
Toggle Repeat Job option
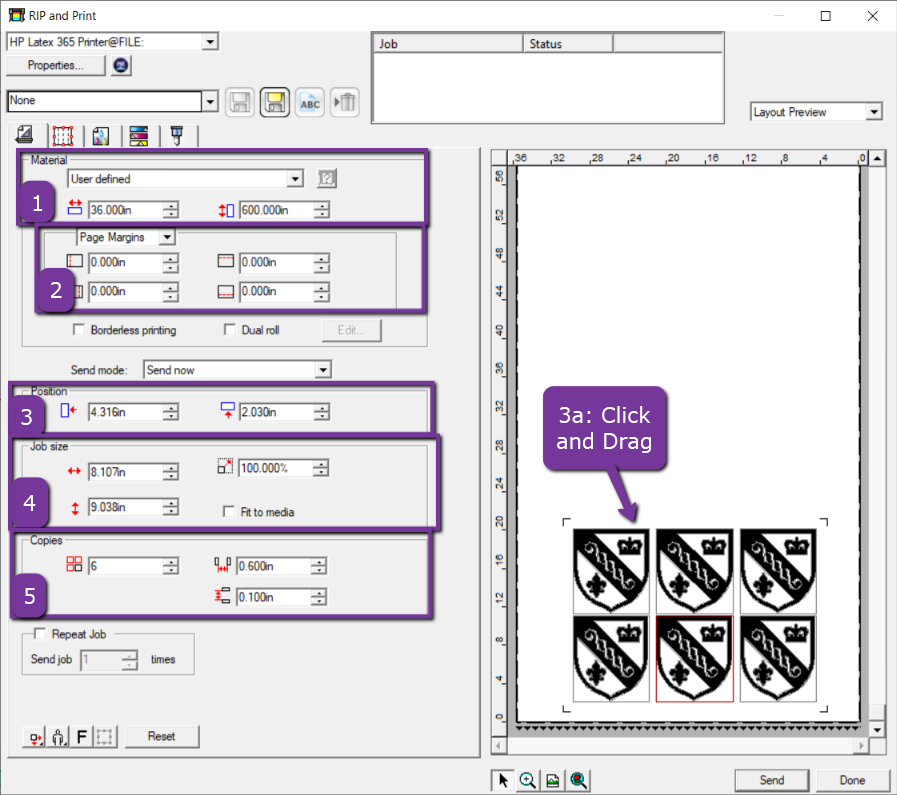(39, 633)
